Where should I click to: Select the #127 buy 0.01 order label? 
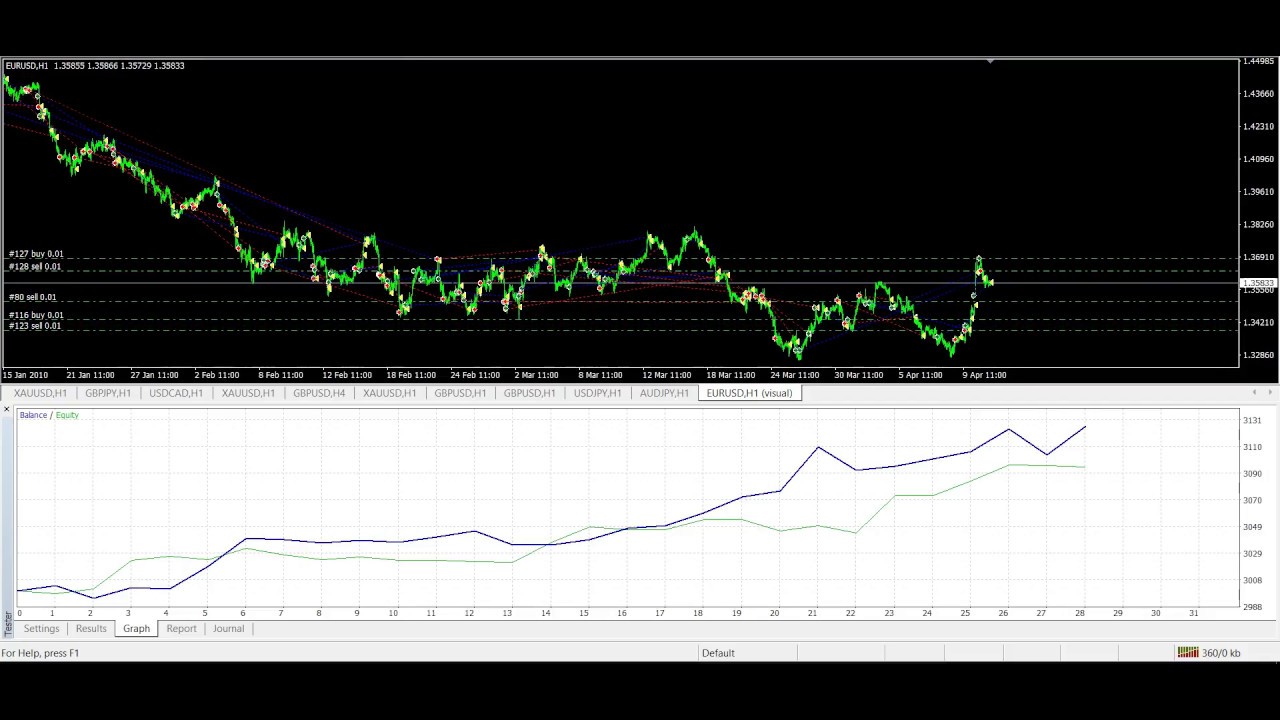tap(36, 254)
